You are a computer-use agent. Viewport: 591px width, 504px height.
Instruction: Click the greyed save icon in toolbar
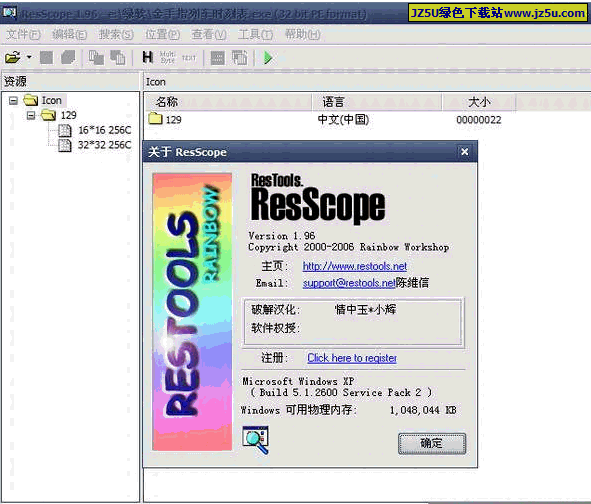click(x=46, y=58)
